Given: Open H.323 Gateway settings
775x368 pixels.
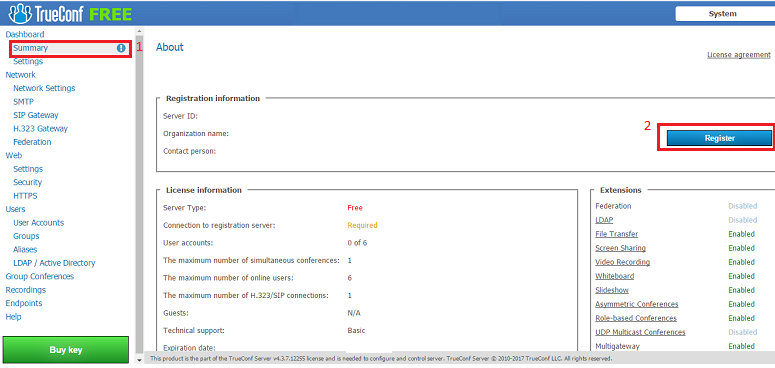Looking at the screenshot, I should click(41, 128).
